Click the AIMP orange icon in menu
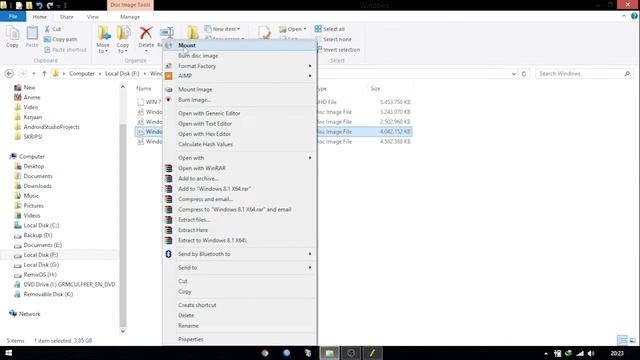Image resolution: width=640 pixels, height=360 pixels. coord(169,76)
